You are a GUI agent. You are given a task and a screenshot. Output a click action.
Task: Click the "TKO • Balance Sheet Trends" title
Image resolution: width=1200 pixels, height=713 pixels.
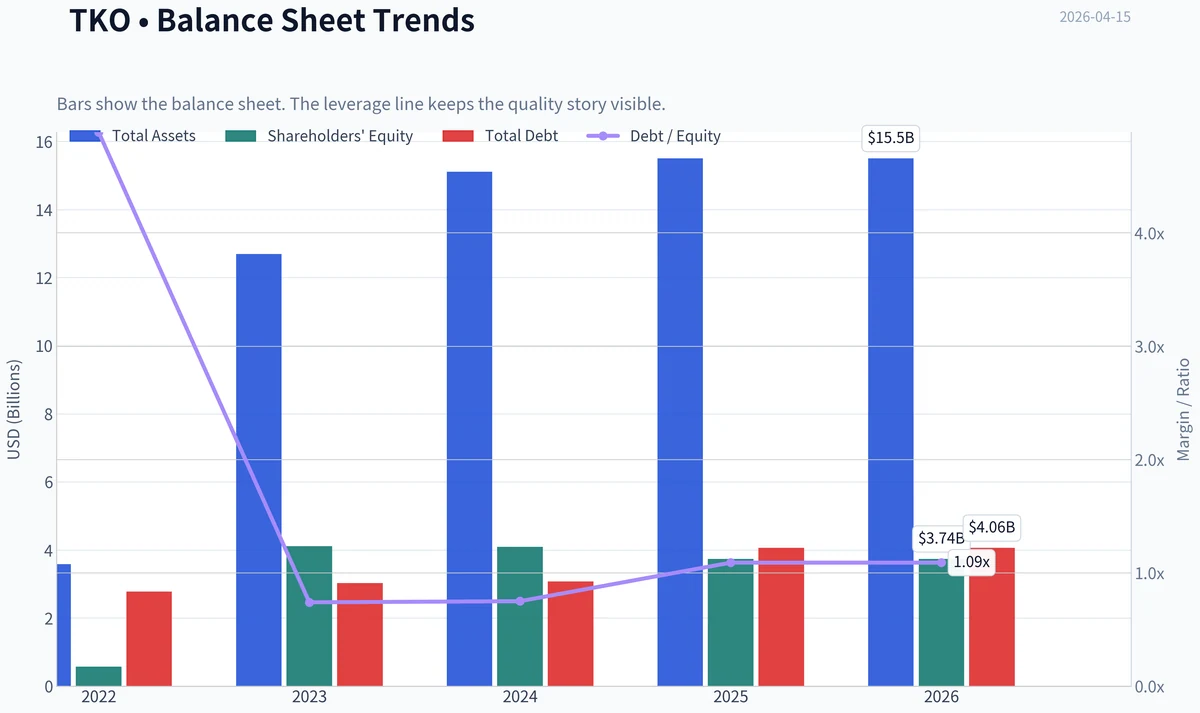[x=272, y=19]
